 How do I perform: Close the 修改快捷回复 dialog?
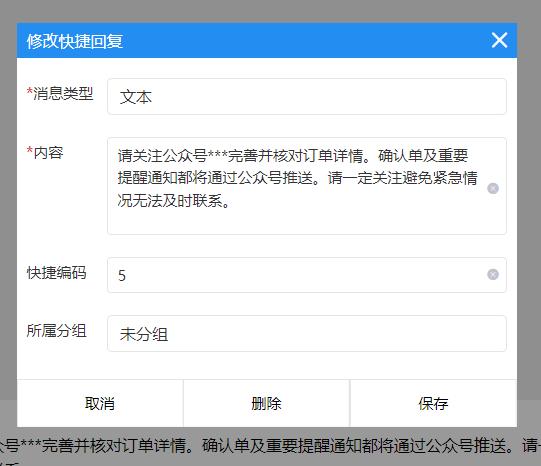(x=499, y=40)
